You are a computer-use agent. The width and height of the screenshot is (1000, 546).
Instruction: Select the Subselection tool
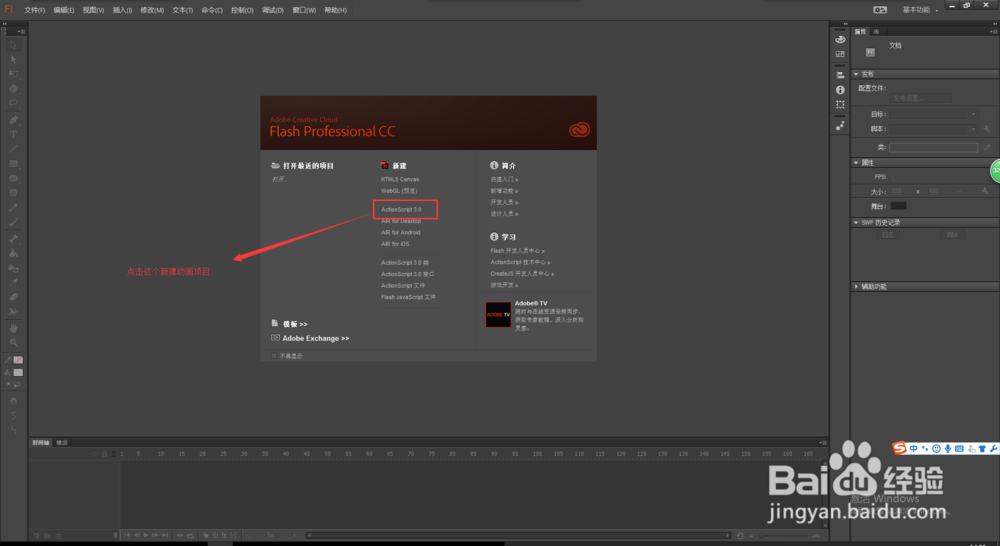(x=13, y=59)
